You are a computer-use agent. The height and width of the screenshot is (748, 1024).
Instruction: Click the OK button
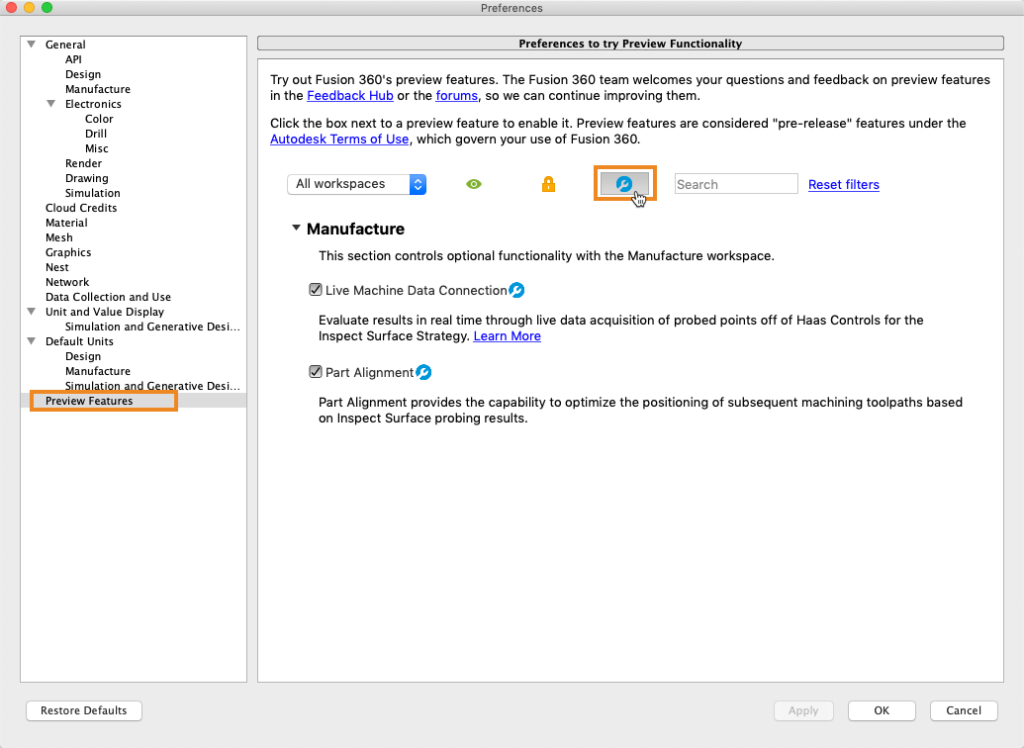(x=882, y=710)
